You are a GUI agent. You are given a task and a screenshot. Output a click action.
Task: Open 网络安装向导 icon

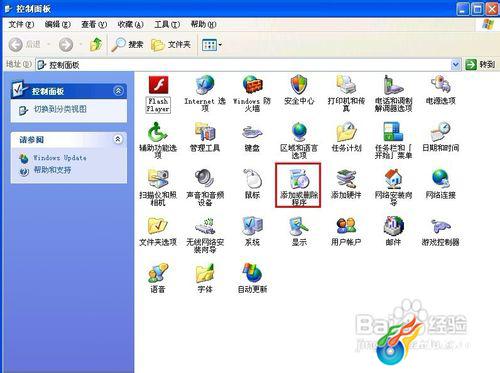(x=393, y=187)
